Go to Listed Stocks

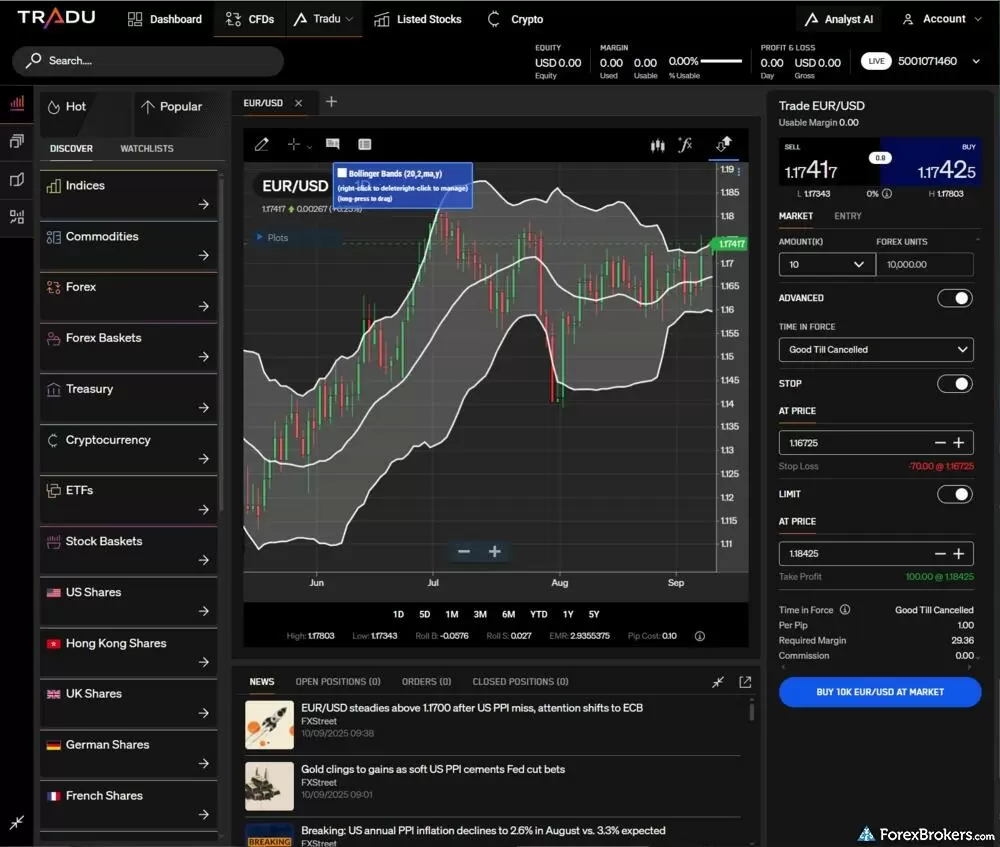click(x=417, y=19)
